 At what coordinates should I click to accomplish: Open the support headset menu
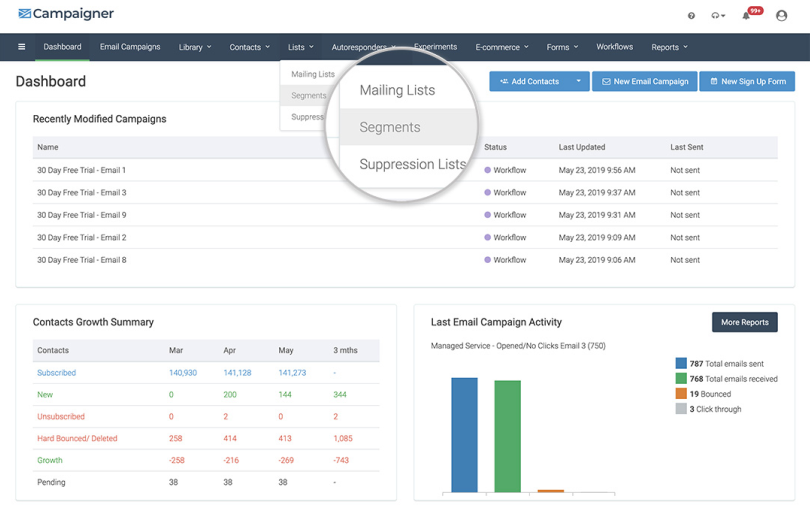click(x=718, y=16)
